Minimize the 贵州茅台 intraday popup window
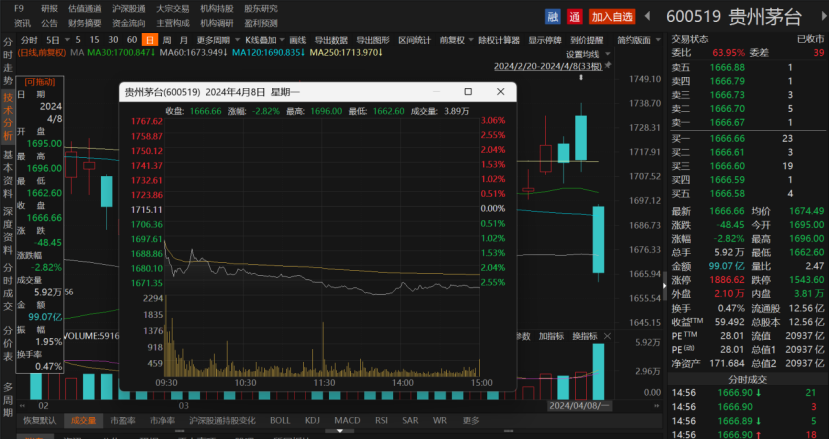 (x=437, y=92)
